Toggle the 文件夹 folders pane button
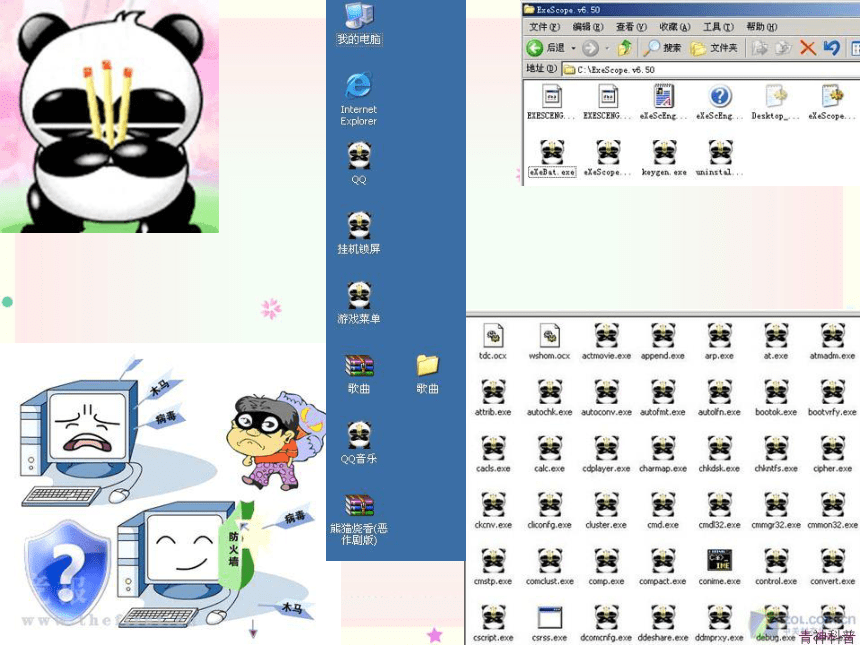 point(714,48)
